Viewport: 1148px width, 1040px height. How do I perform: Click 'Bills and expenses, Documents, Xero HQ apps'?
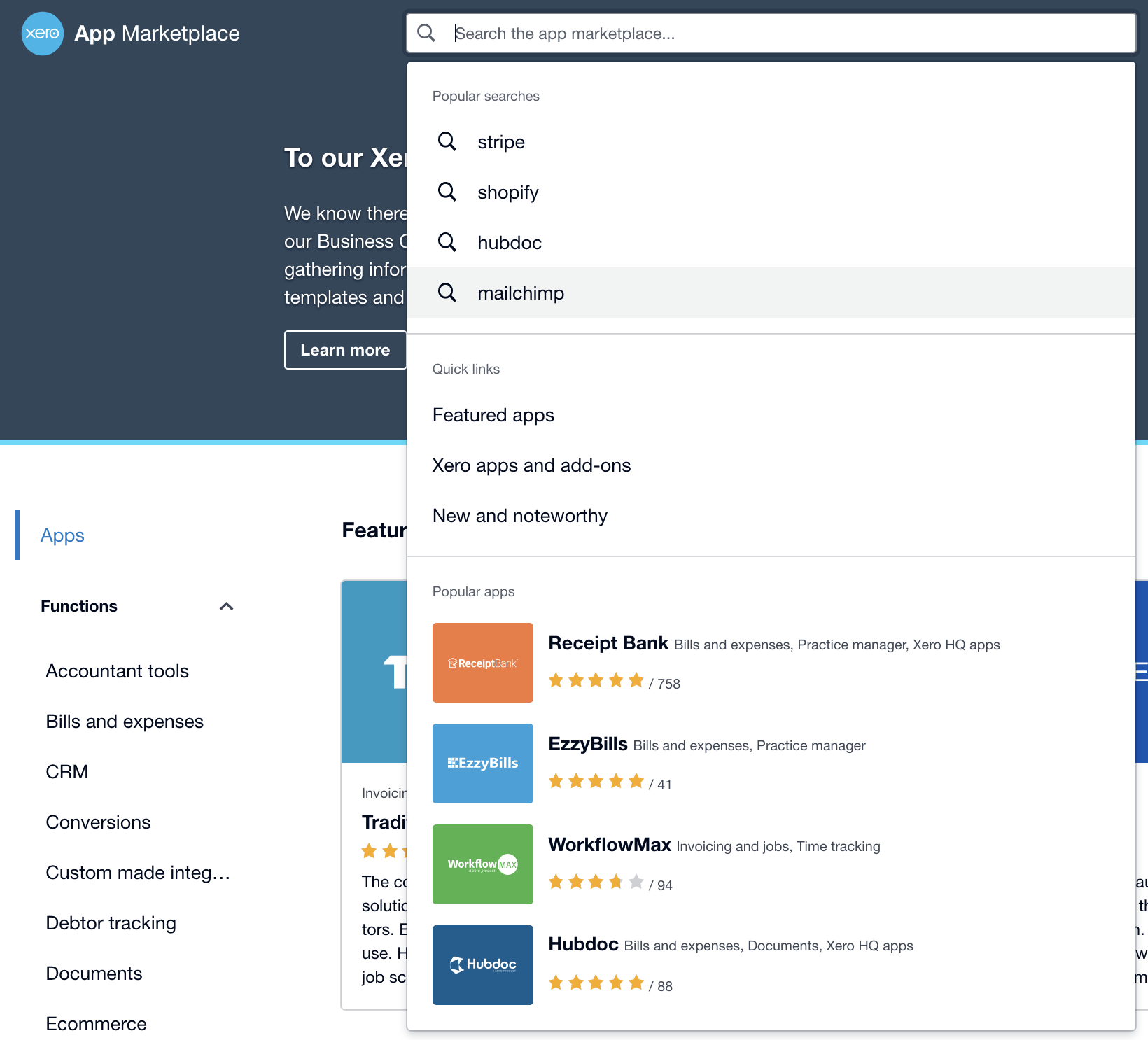click(x=769, y=946)
